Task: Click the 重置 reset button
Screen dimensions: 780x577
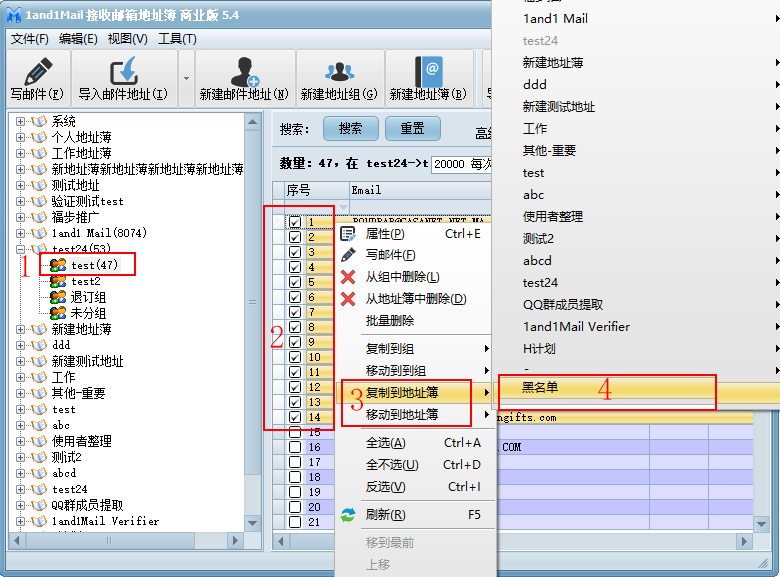Action: [413, 129]
